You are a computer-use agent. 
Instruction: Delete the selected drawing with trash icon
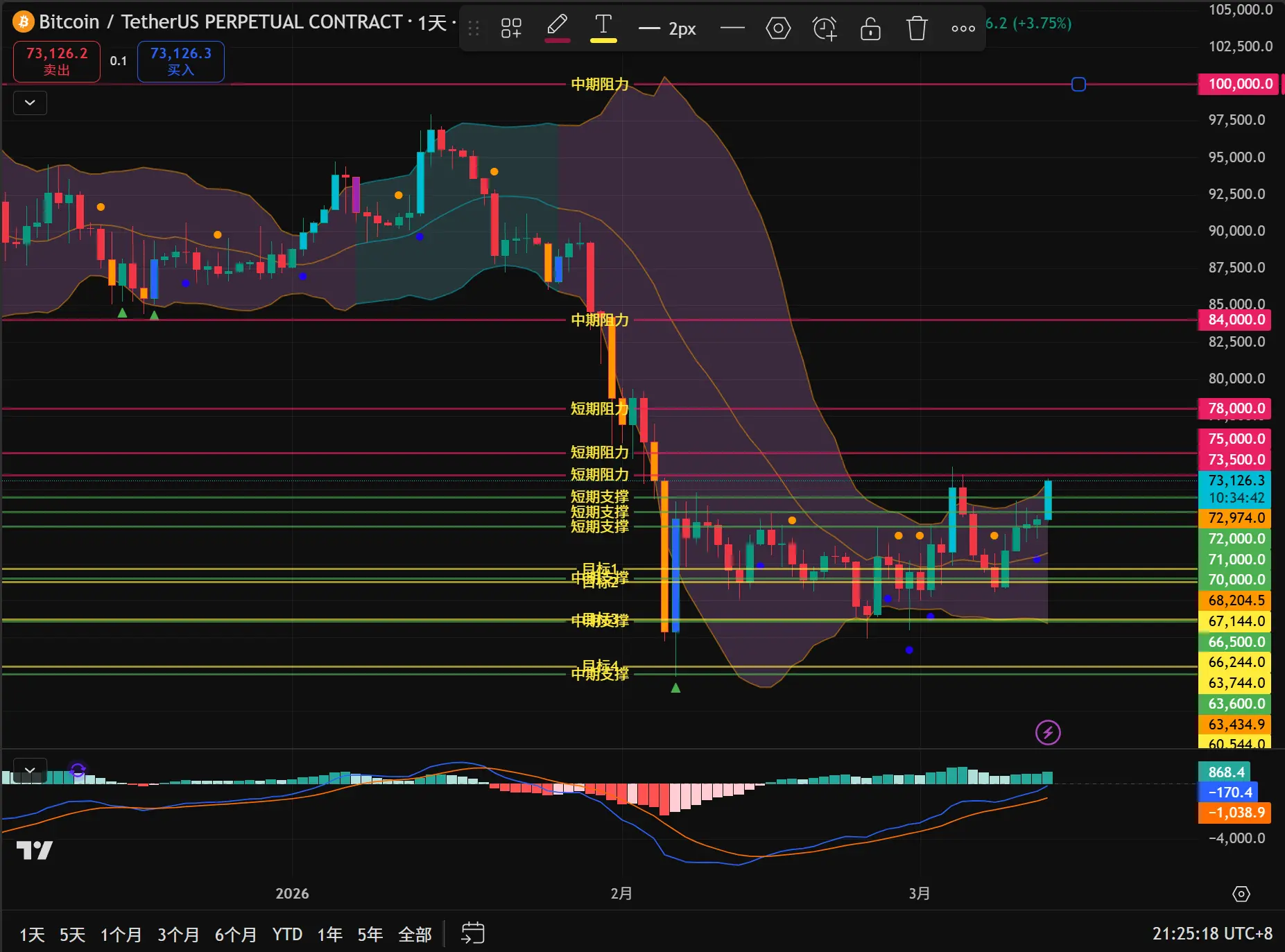[x=917, y=28]
